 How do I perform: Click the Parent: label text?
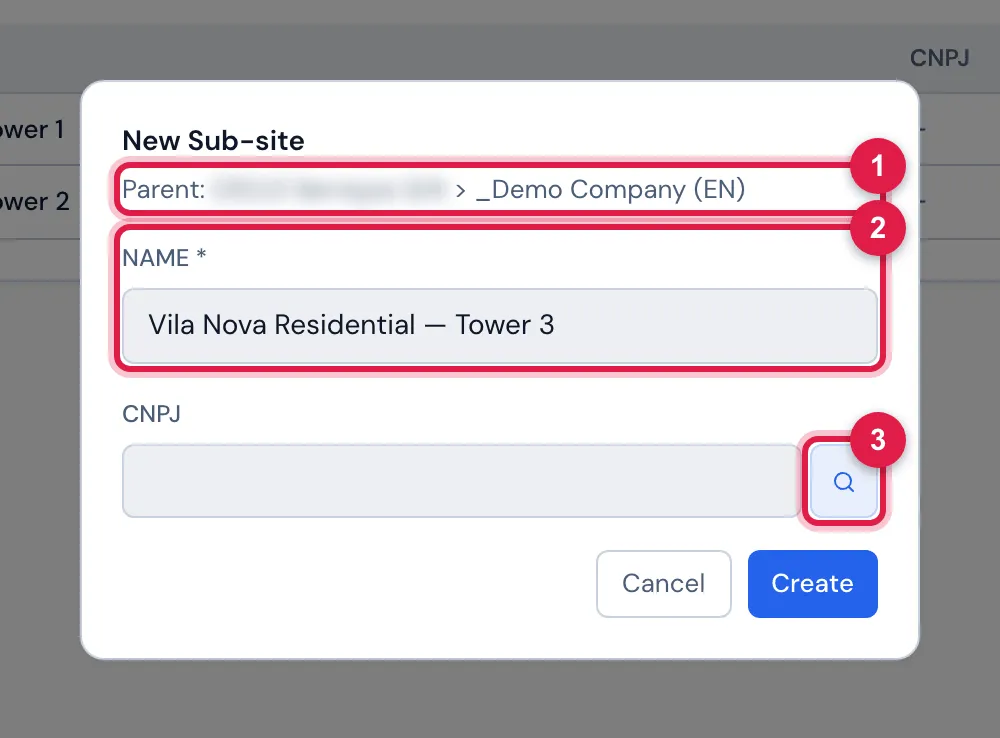click(x=164, y=189)
